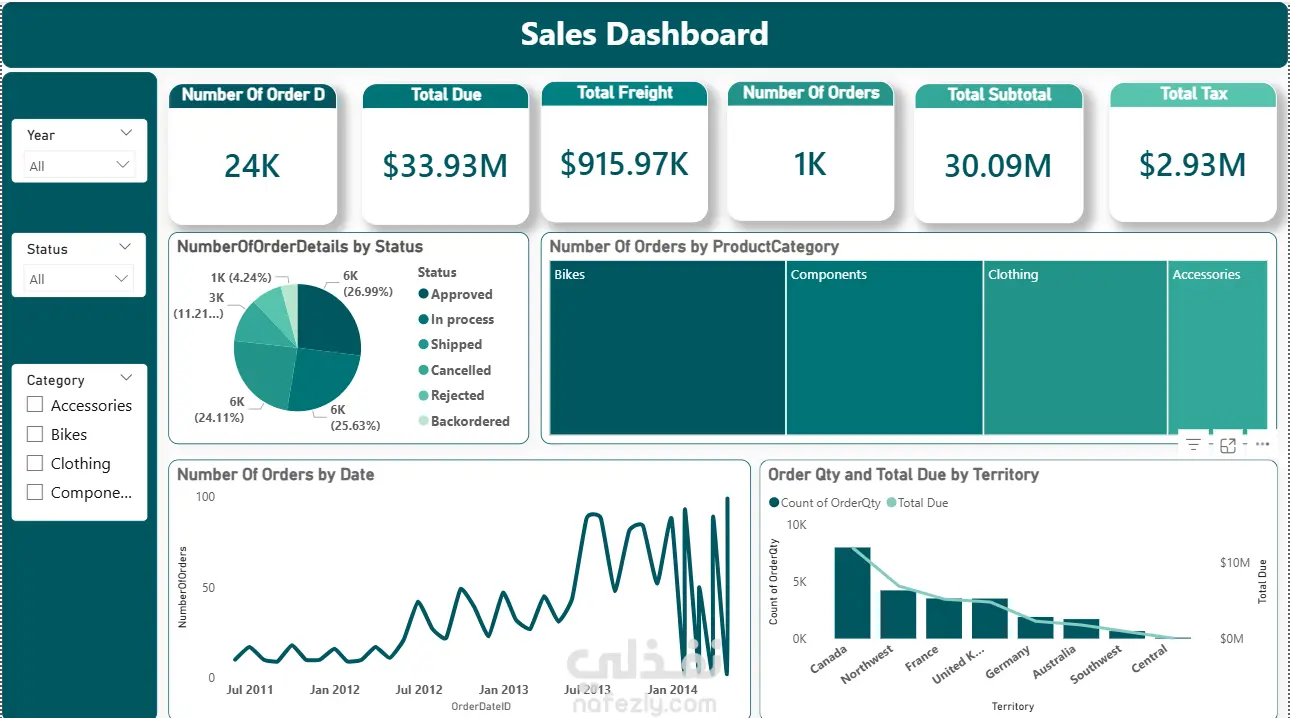Viewport: 1290px width, 718px height.
Task: Select the 24K order details card value
Action: click(x=252, y=166)
